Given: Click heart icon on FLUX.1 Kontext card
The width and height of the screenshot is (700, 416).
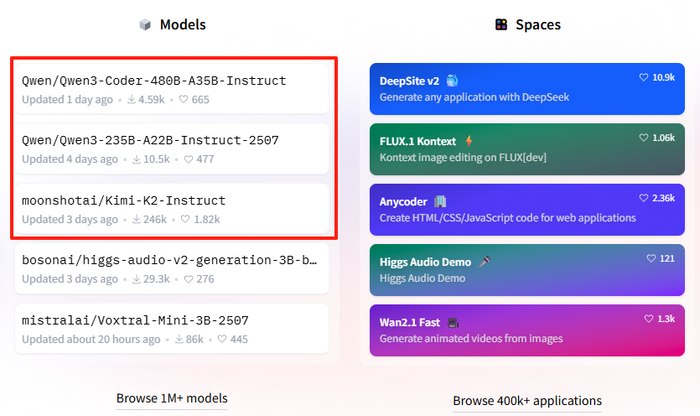Looking at the screenshot, I should coord(644,138).
